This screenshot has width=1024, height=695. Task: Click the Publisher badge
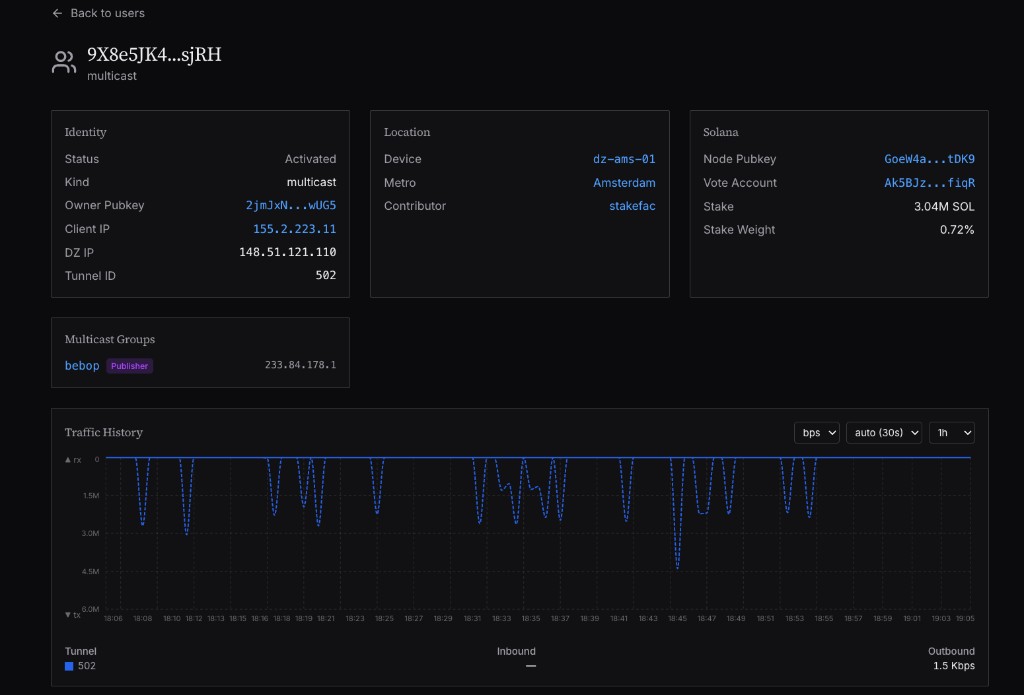point(130,366)
